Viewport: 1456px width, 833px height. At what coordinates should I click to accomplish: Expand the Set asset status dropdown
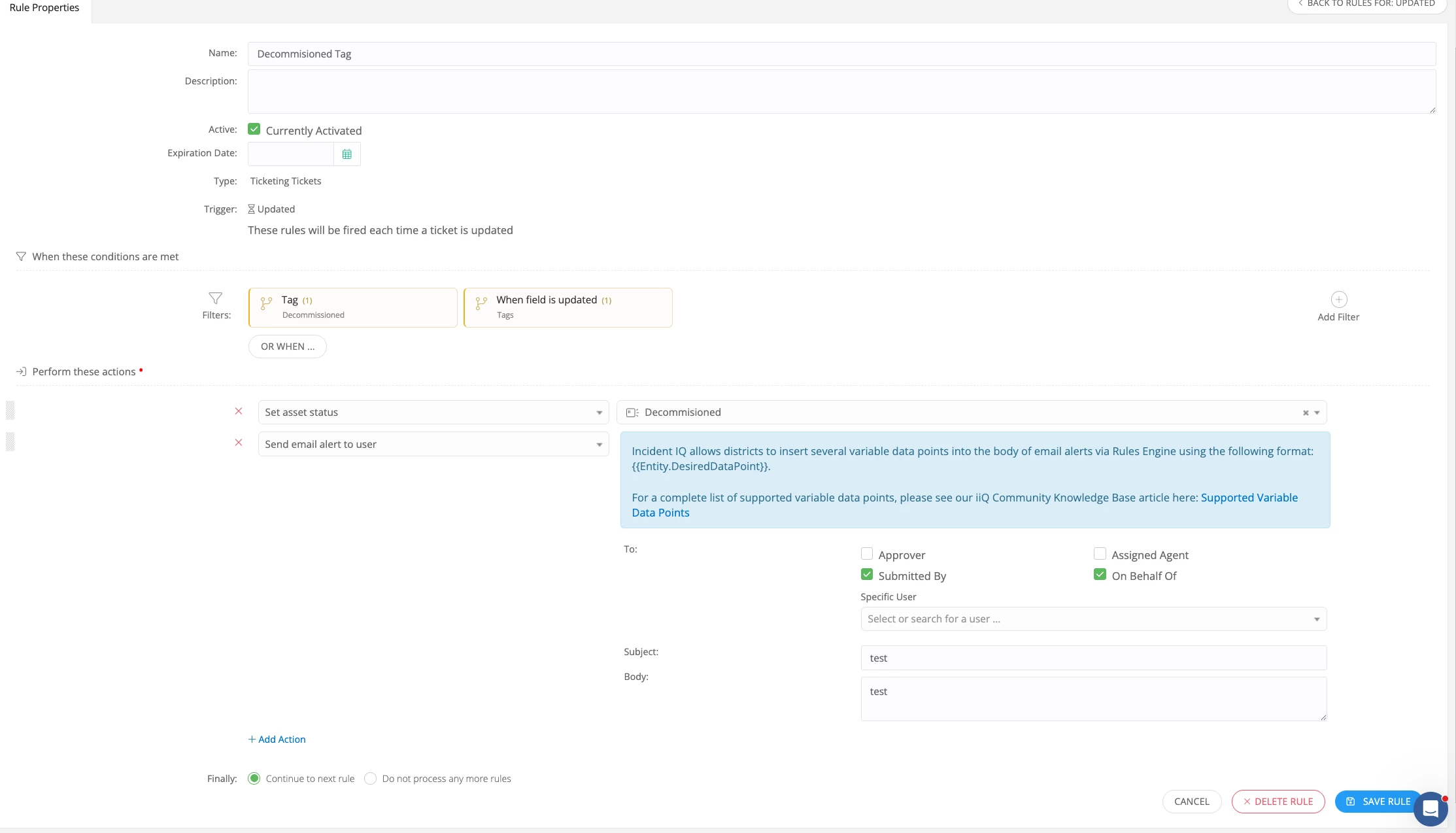(x=433, y=413)
